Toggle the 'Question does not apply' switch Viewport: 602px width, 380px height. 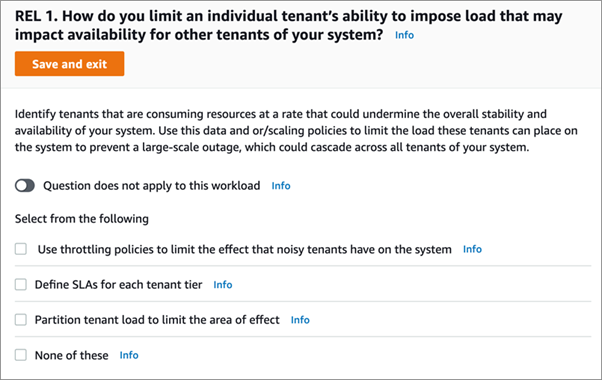25,186
